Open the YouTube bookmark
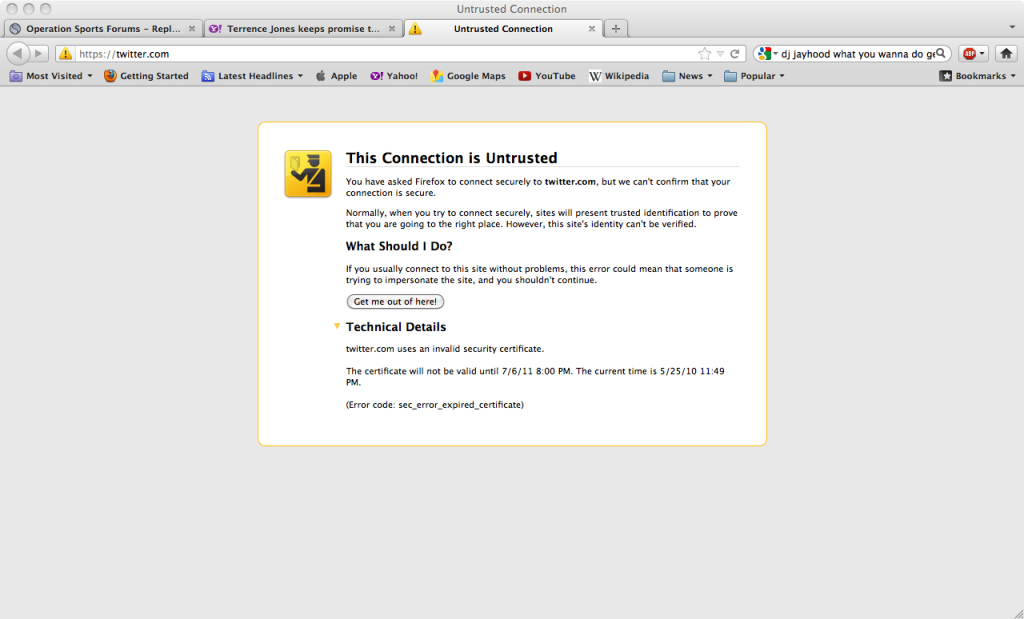Screen dimensions: 1024x619 pyautogui.click(x=547, y=76)
